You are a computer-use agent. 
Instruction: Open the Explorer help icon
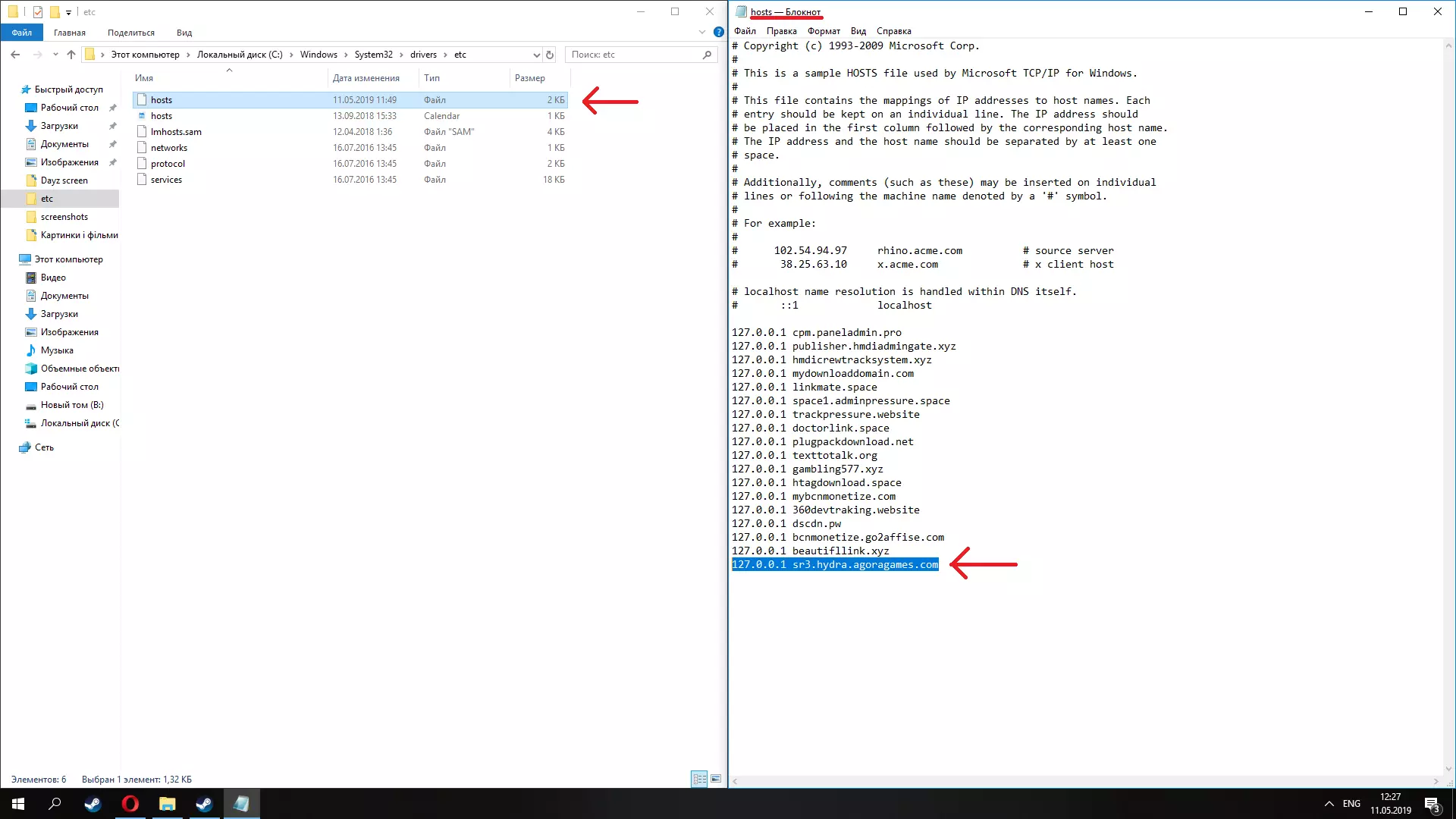pyautogui.click(x=718, y=32)
